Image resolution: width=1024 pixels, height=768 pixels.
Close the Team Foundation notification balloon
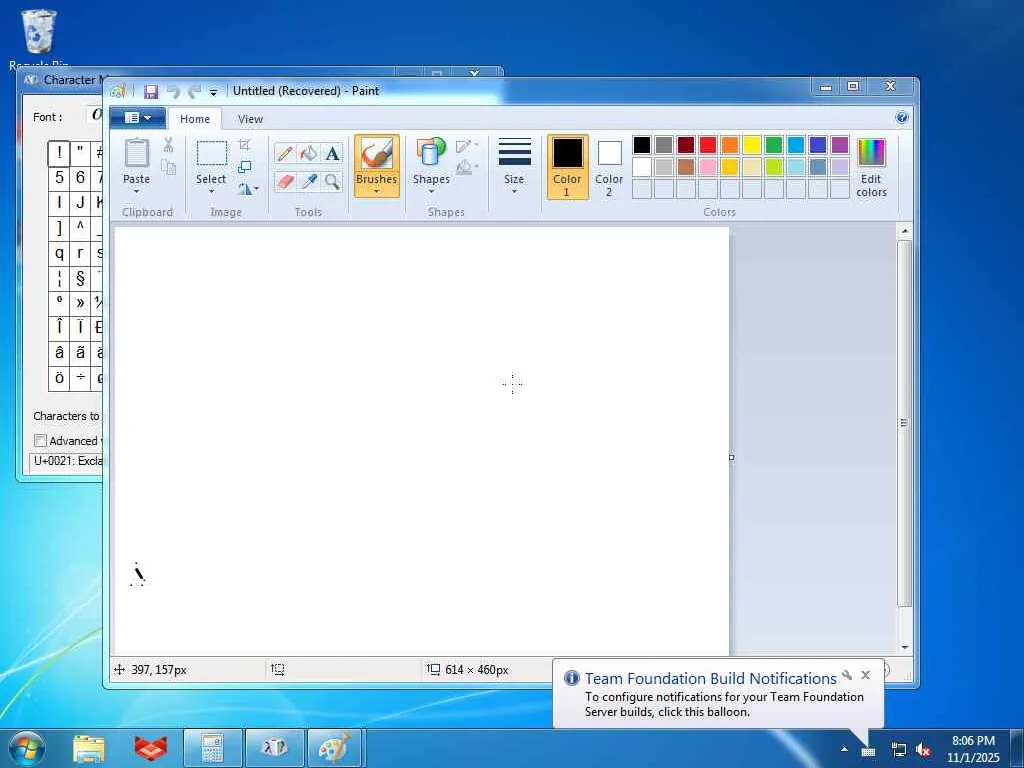(865, 675)
